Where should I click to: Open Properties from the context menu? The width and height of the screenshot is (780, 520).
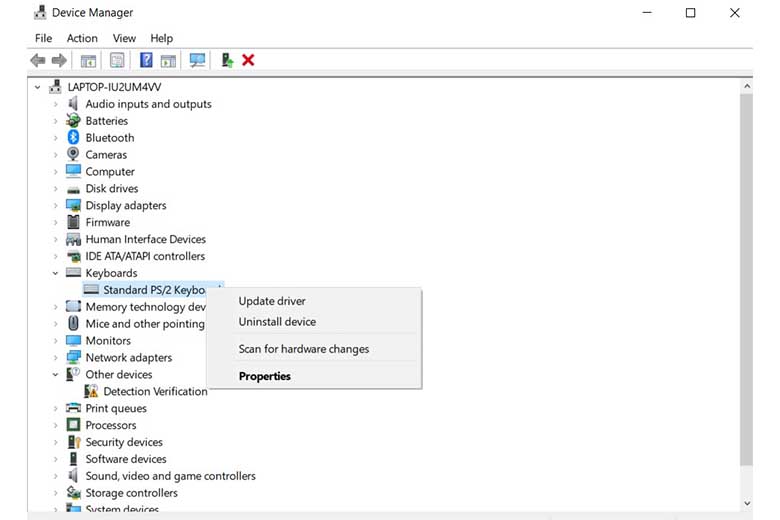pyautogui.click(x=265, y=377)
